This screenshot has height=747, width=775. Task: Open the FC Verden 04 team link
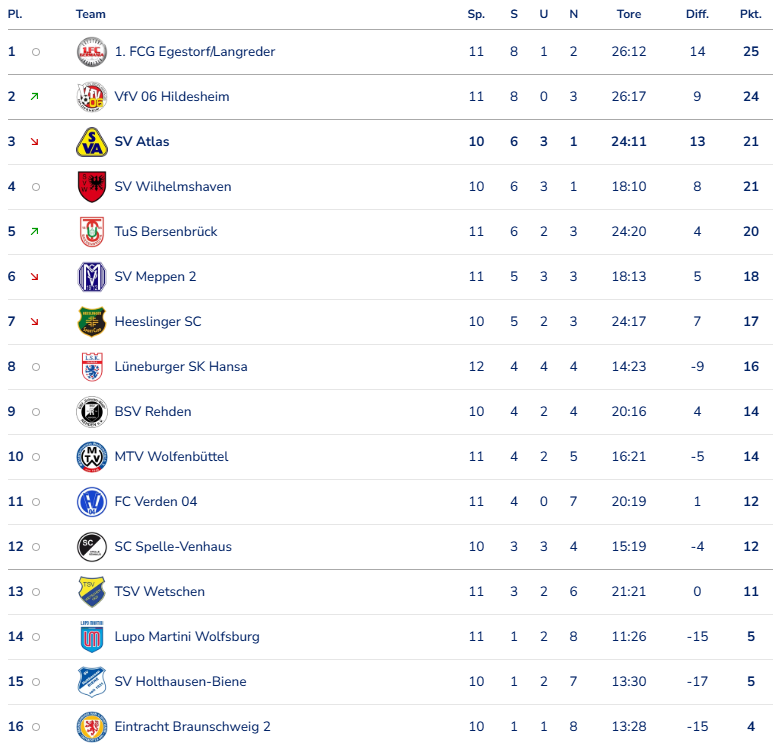point(155,502)
